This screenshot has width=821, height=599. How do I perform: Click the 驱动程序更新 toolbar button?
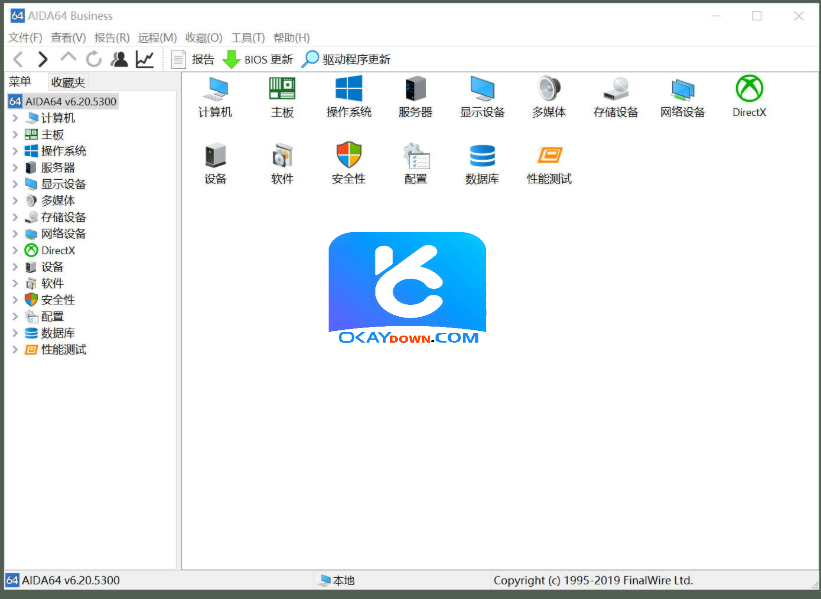point(346,59)
